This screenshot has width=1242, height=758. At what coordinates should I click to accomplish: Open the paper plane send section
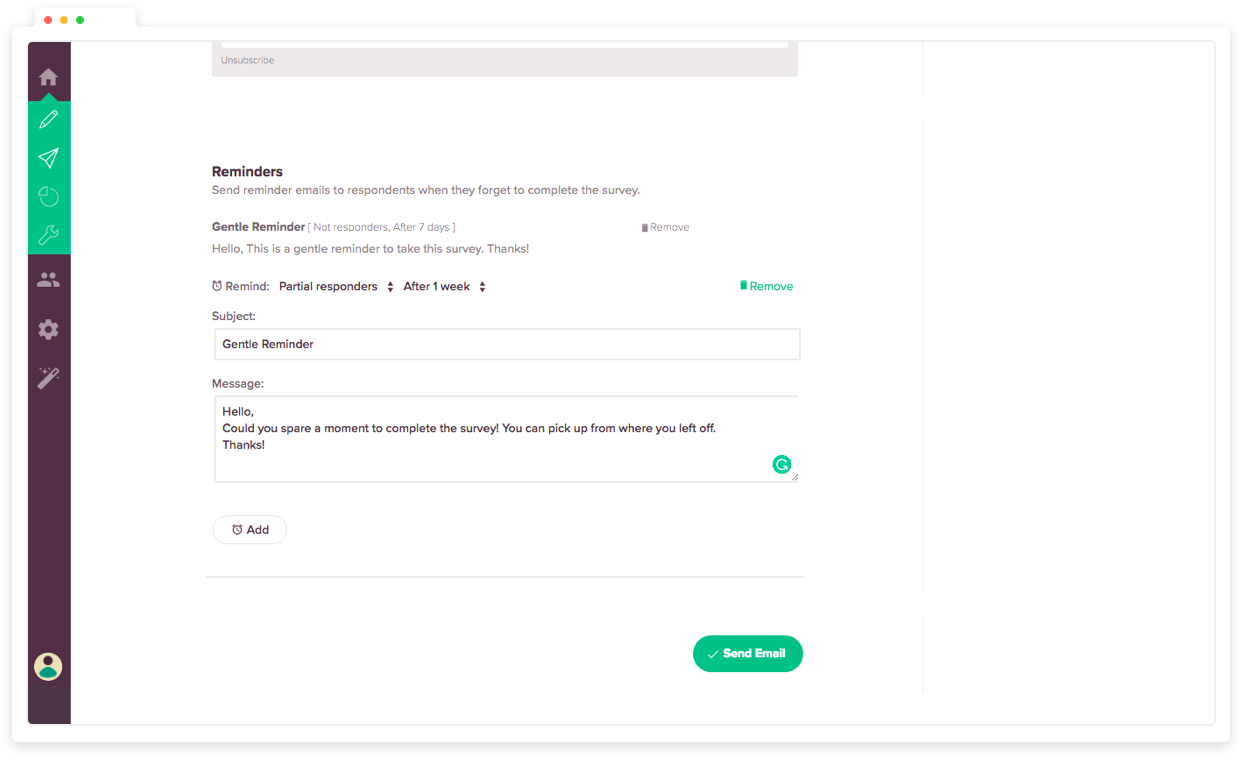[48, 157]
